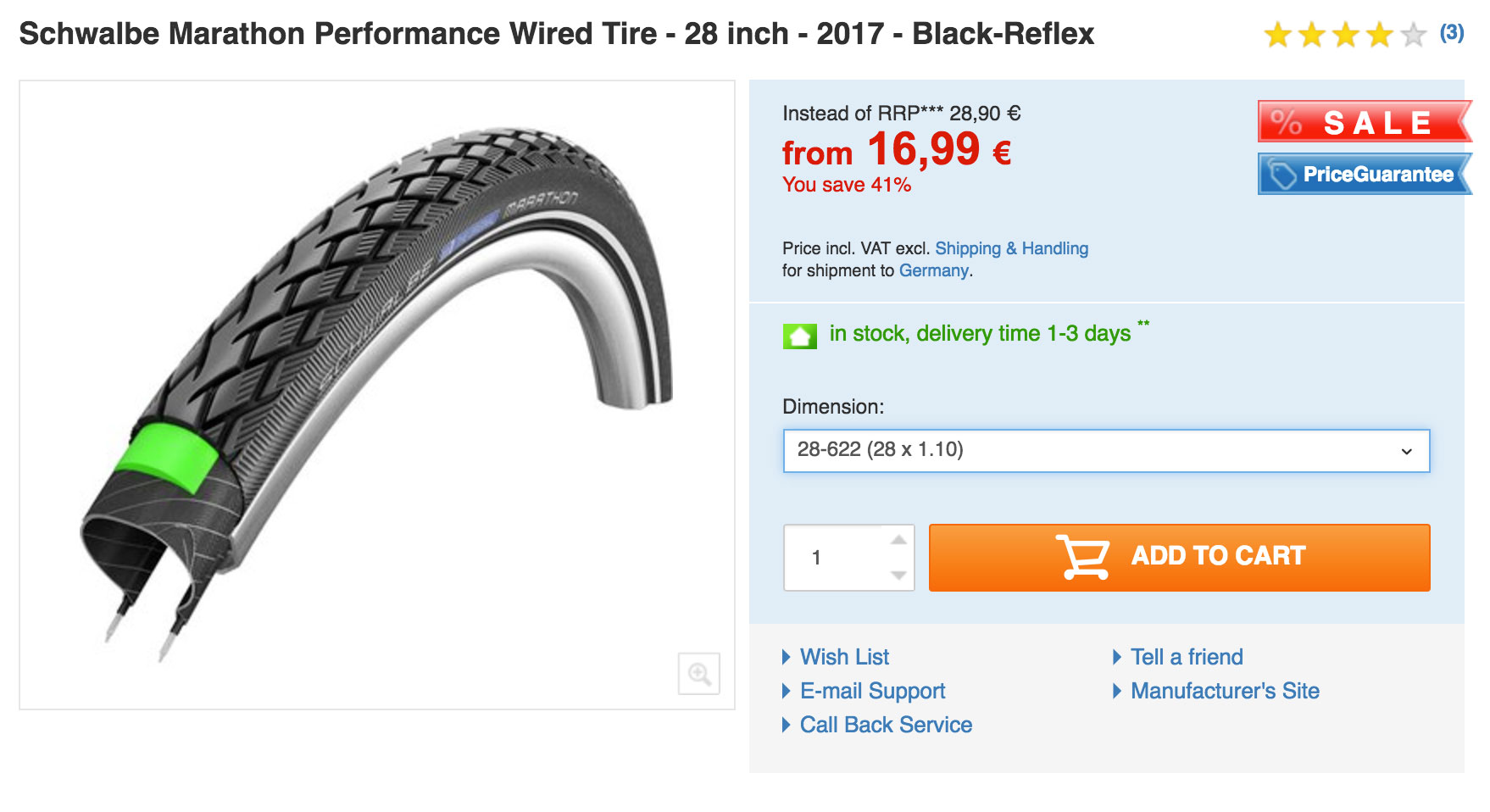Image resolution: width=1490 pixels, height=812 pixels.
Task: Click the Germany shipment country link
Action: (x=933, y=270)
